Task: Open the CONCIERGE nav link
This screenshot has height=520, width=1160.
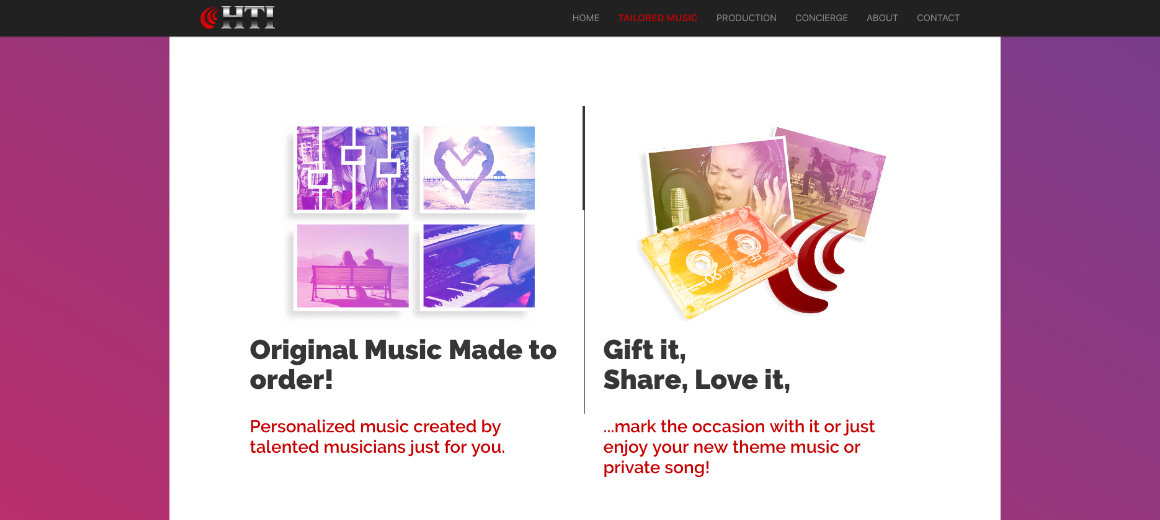Action: point(821,18)
